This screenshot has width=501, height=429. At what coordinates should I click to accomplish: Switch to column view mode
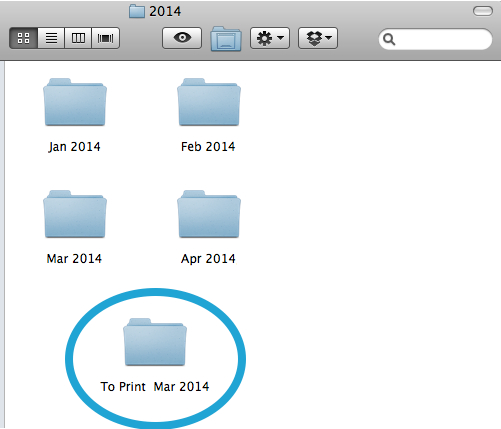[78, 38]
